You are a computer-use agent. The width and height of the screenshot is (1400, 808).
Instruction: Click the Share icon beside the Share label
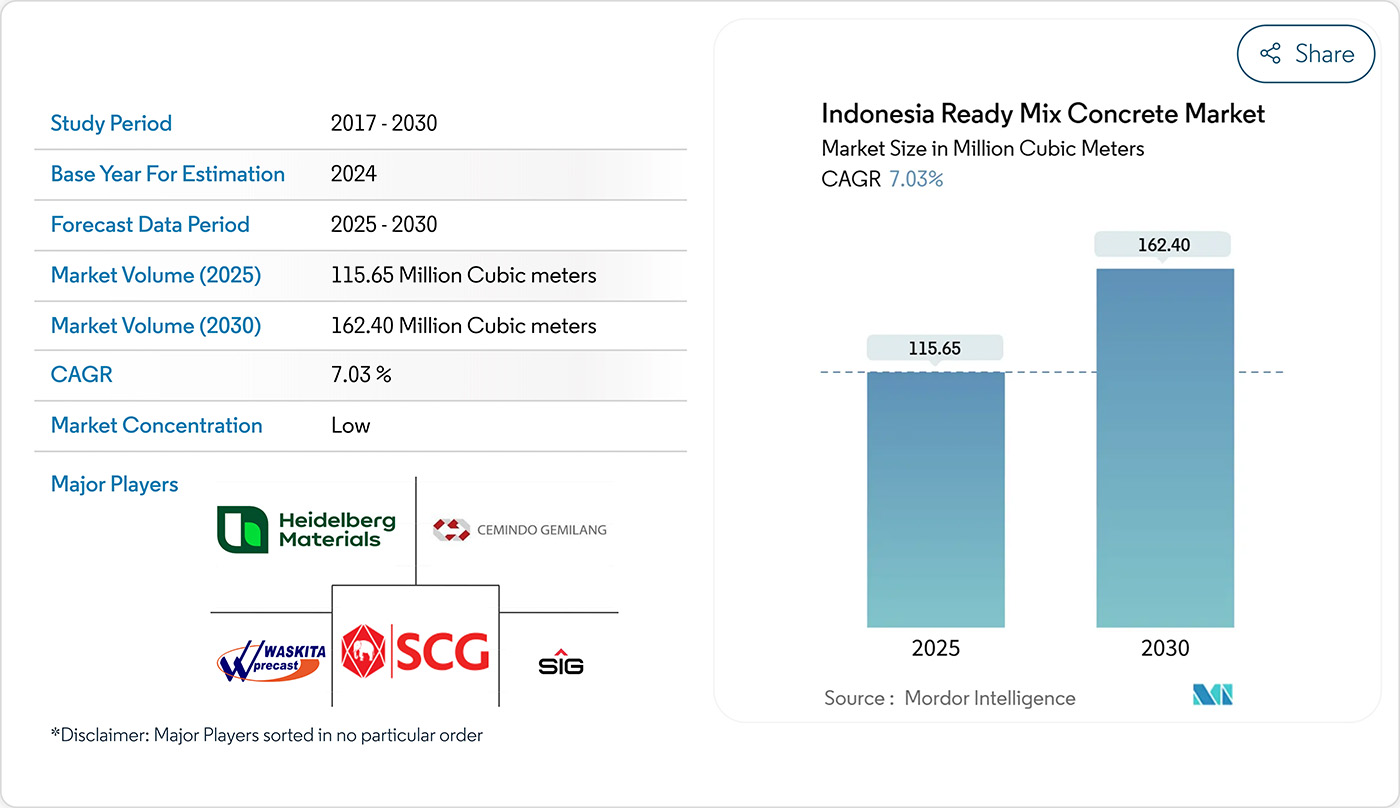1272,53
